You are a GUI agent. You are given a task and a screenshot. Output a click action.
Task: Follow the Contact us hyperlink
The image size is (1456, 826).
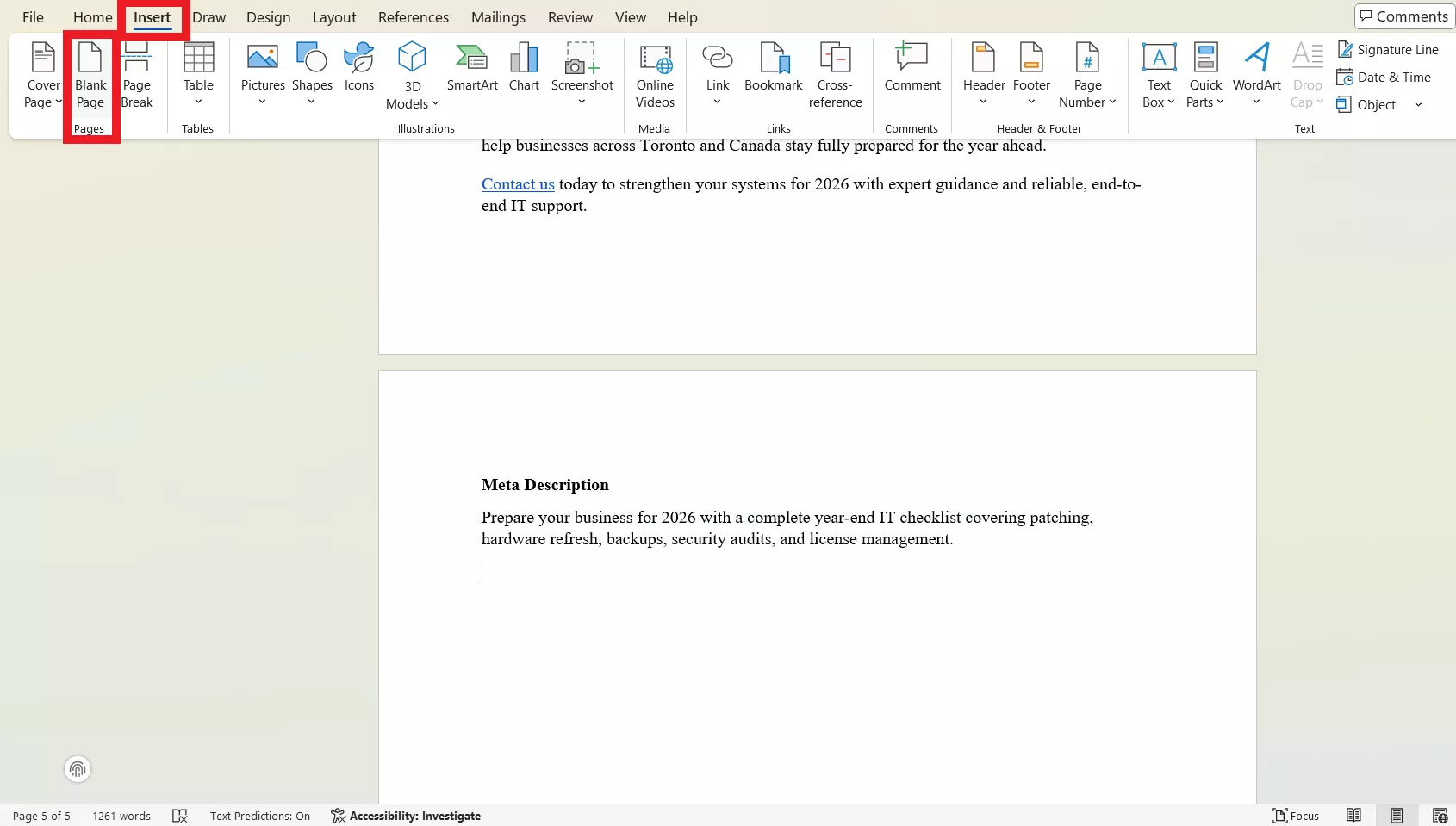[518, 184]
